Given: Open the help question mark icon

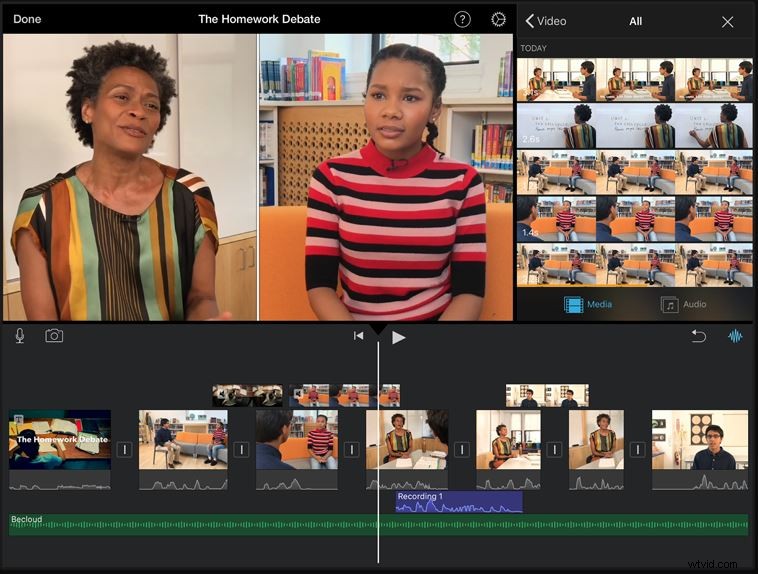Looking at the screenshot, I should [462, 19].
